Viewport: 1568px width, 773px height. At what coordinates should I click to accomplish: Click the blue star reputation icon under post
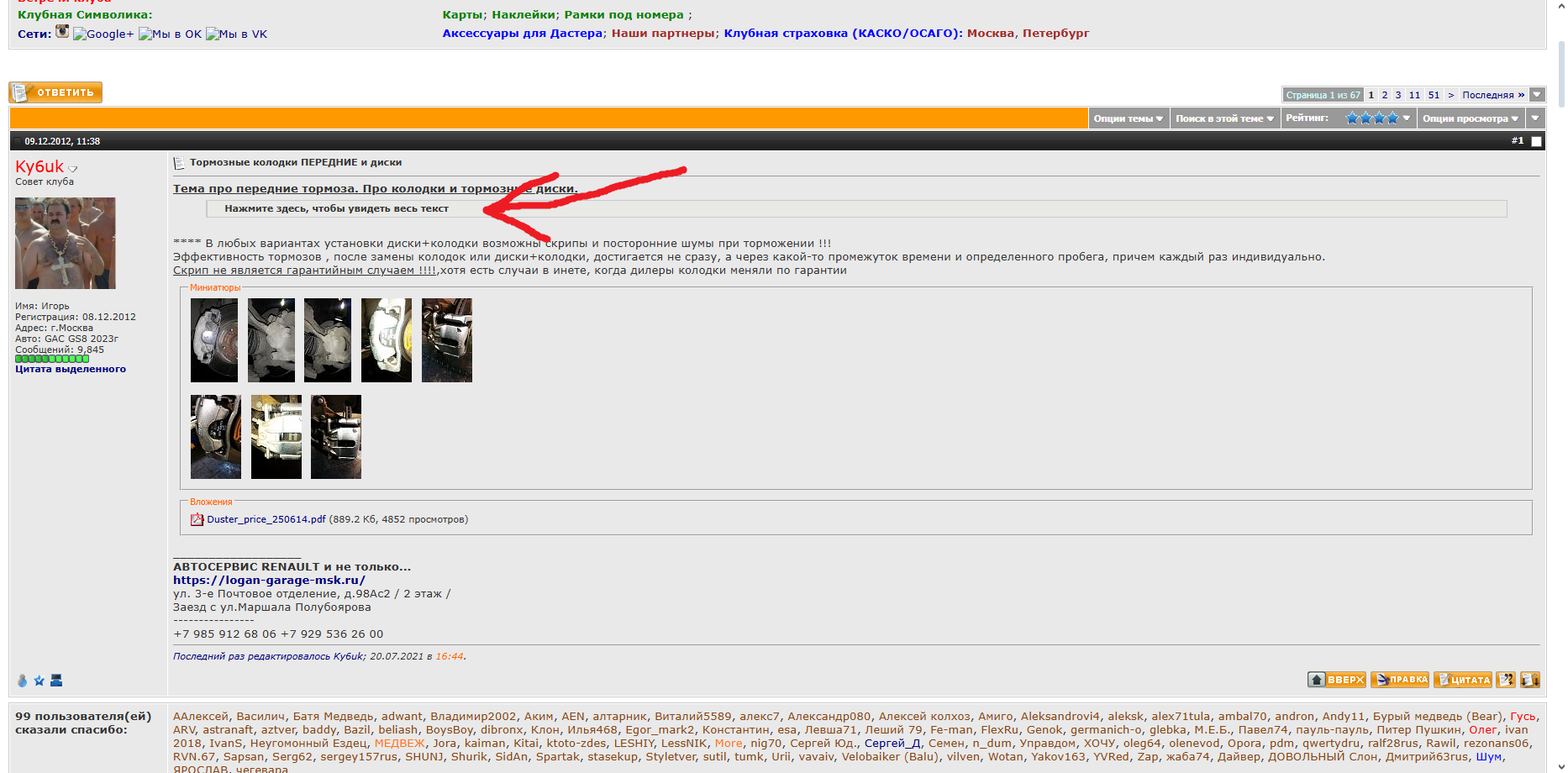click(x=39, y=681)
